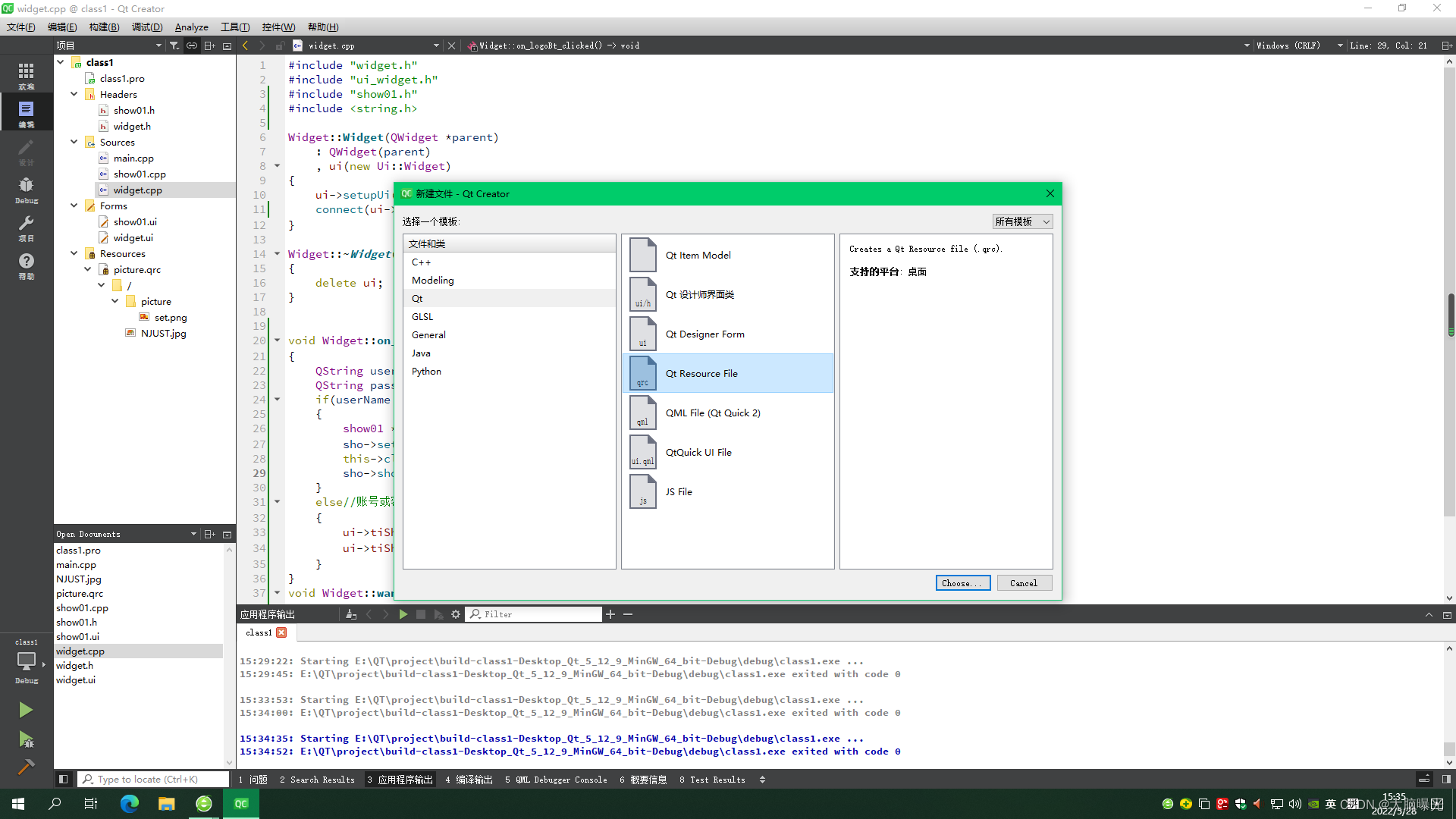The height and width of the screenshot is (819, 1456).
Task: Expand the Headers tree node
Action: coord(78,94)
